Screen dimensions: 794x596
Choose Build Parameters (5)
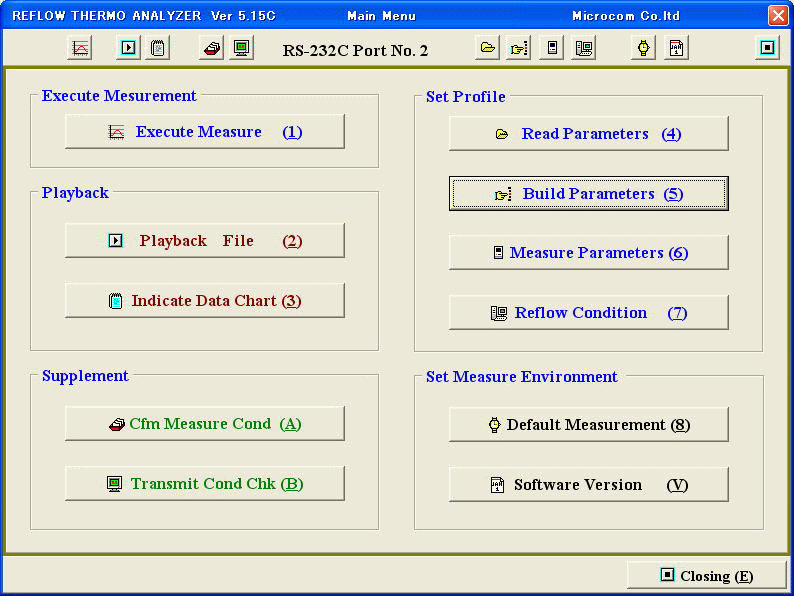589,193
